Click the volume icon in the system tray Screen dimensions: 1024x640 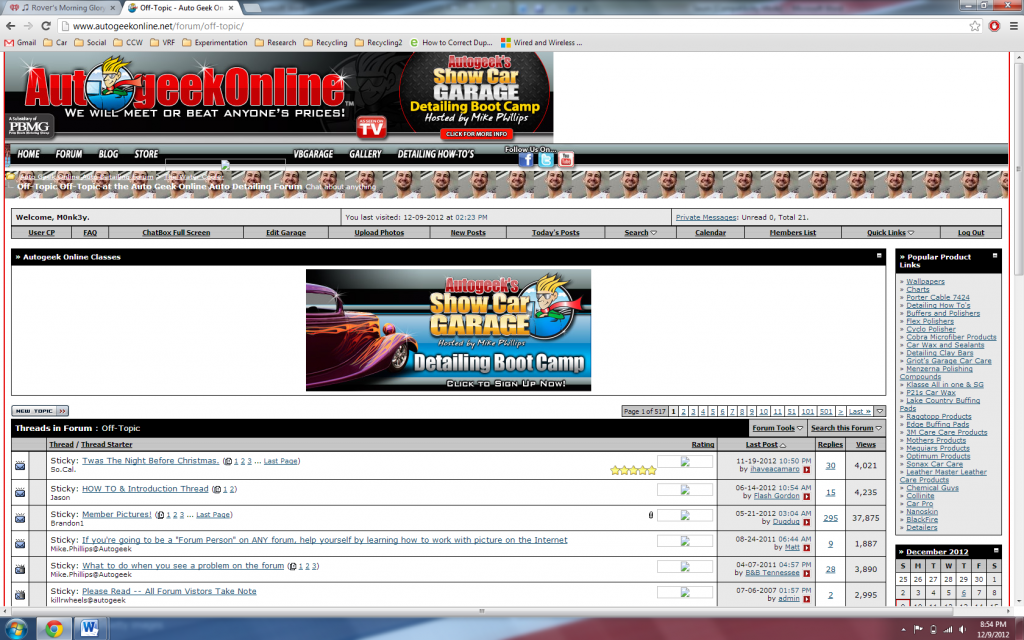[962, 630]
